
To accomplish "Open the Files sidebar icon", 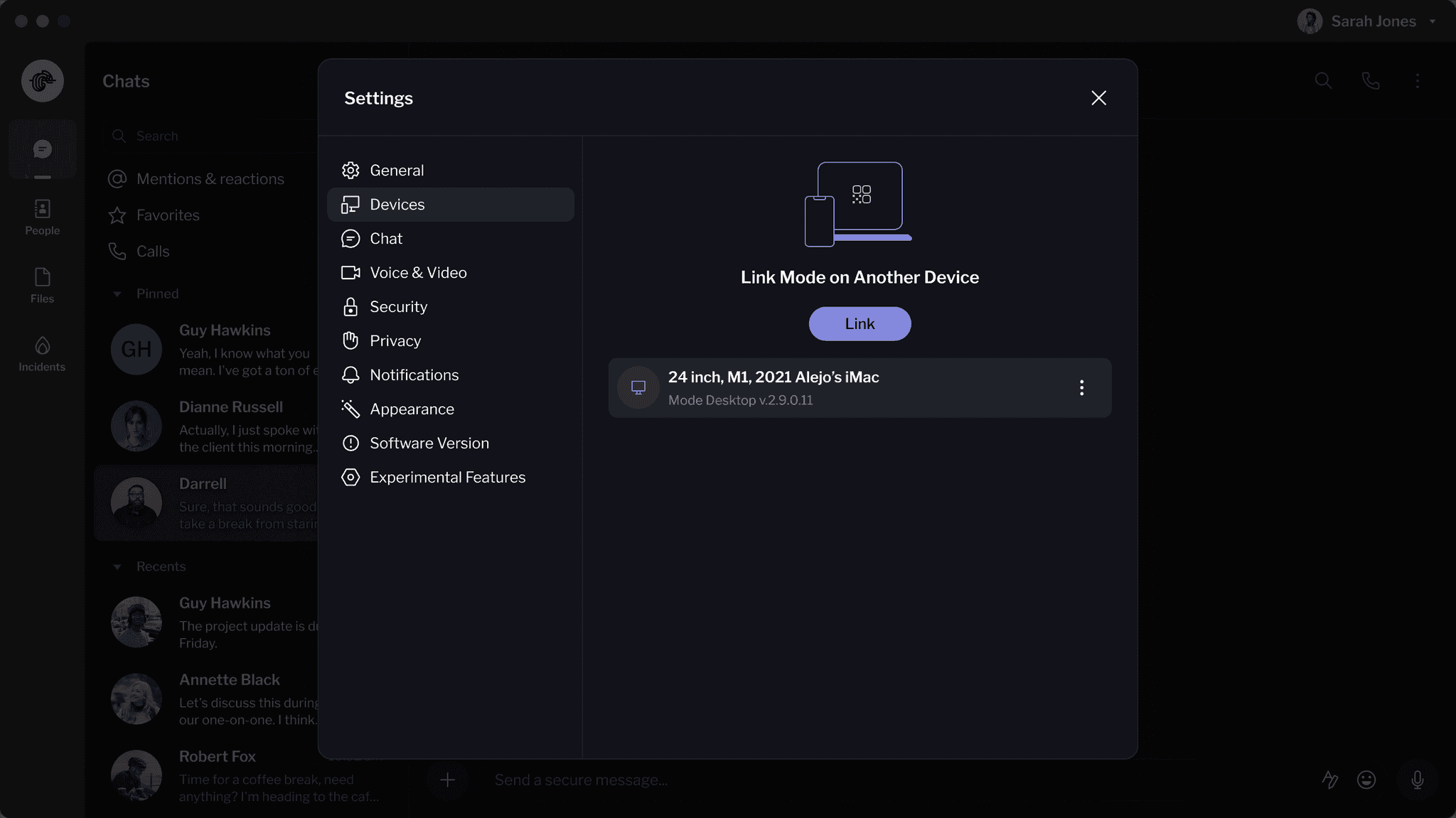I will coord(42,285).
